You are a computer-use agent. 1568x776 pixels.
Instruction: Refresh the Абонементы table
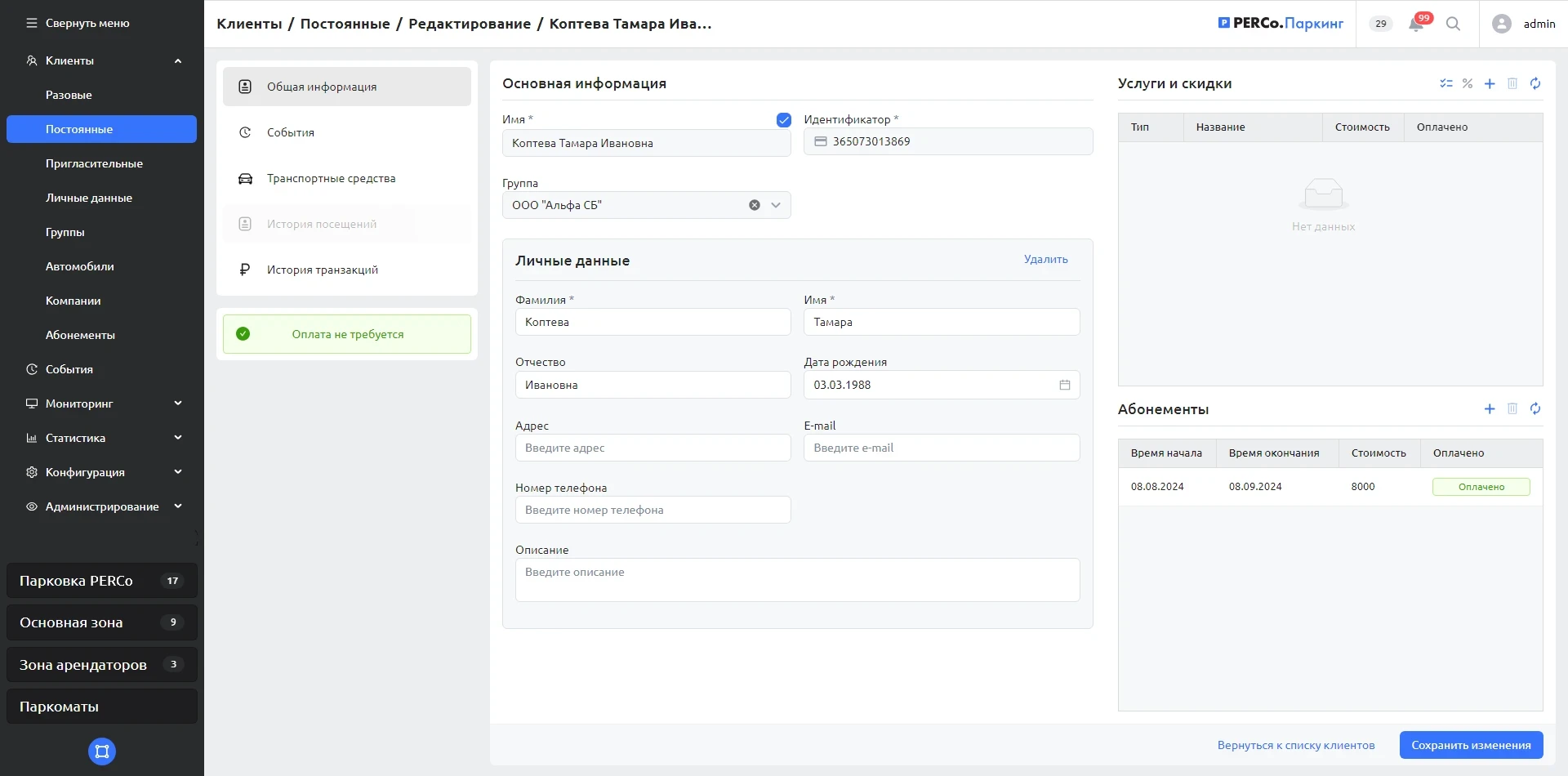click(x=1535, y=408)
